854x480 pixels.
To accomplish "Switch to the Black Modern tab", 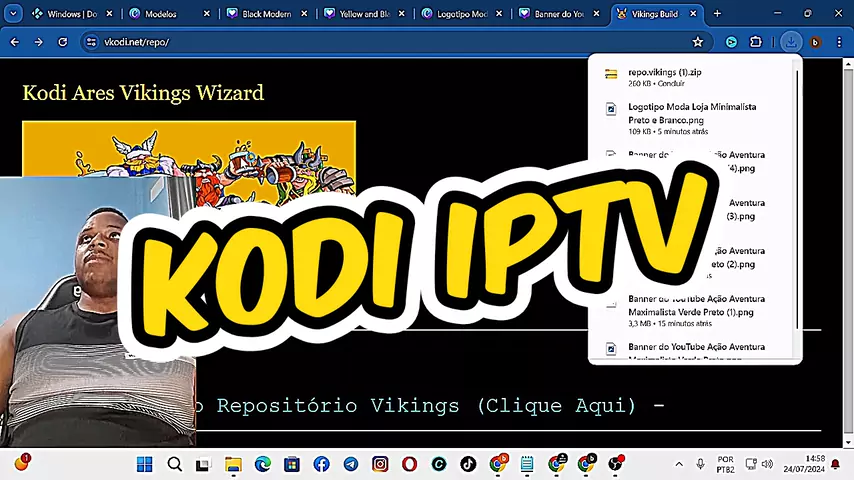I will pos(264,14).
